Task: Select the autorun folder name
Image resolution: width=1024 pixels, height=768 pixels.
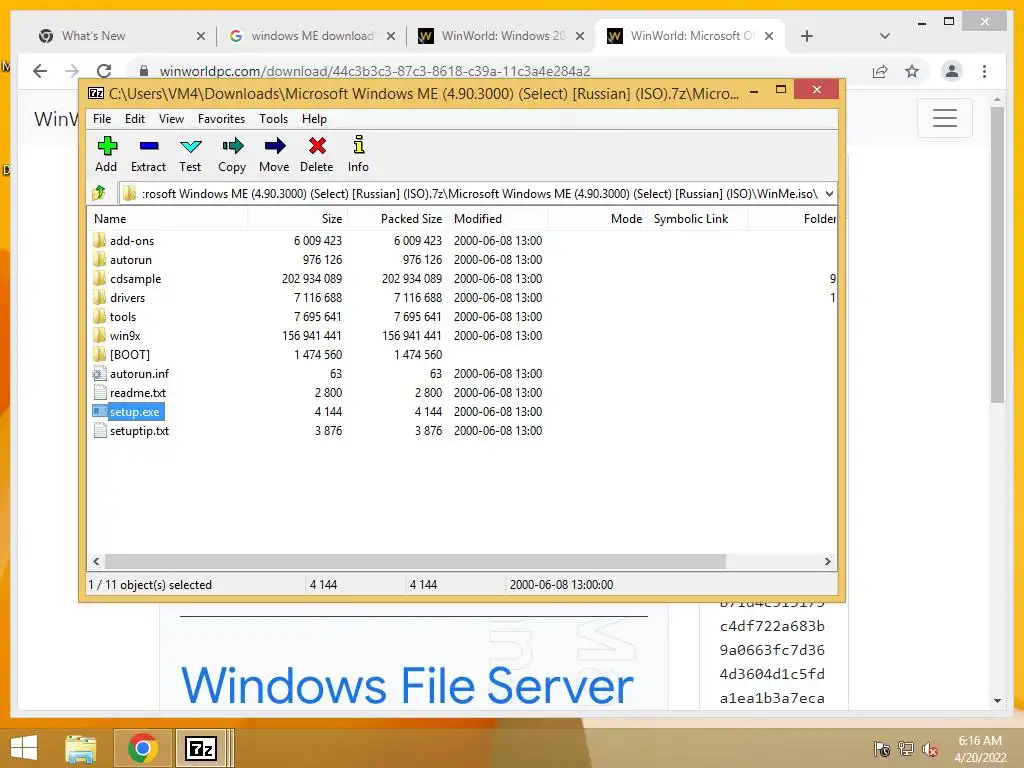Action: [131, 260]
